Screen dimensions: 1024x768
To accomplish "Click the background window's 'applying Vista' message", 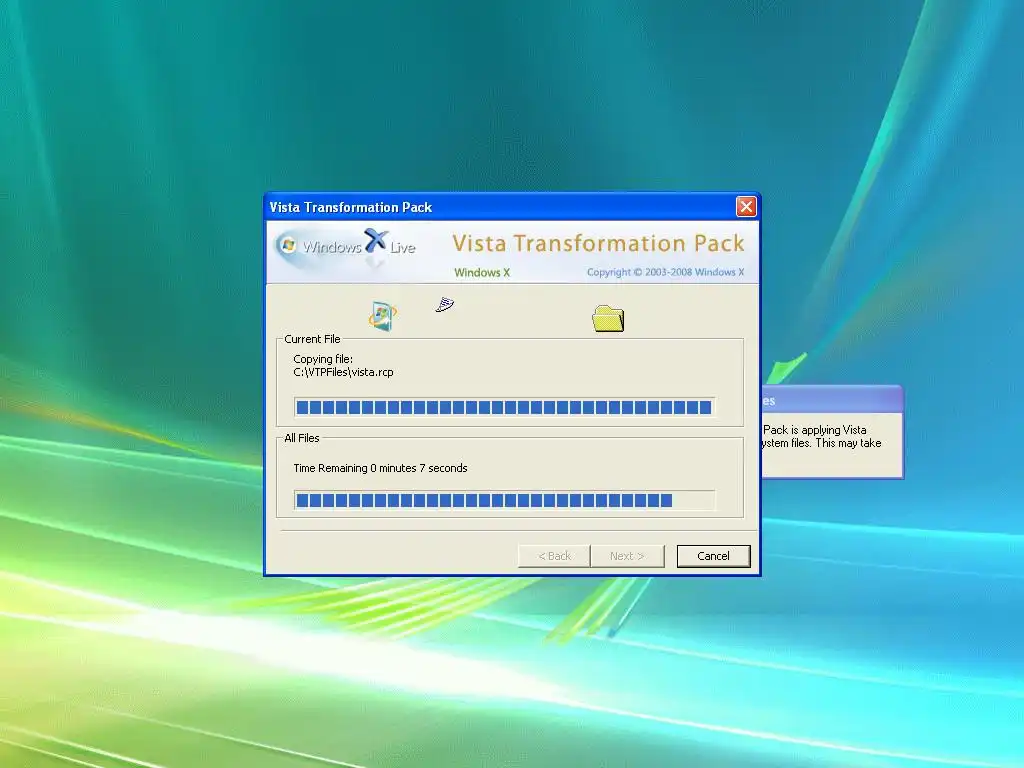I will point(822,436).
